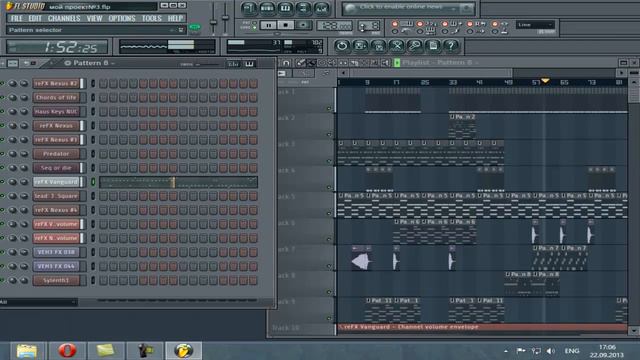Stop playback with the transport stop button
This screenshot has height=360, width=640.
(x=286, y=25)
